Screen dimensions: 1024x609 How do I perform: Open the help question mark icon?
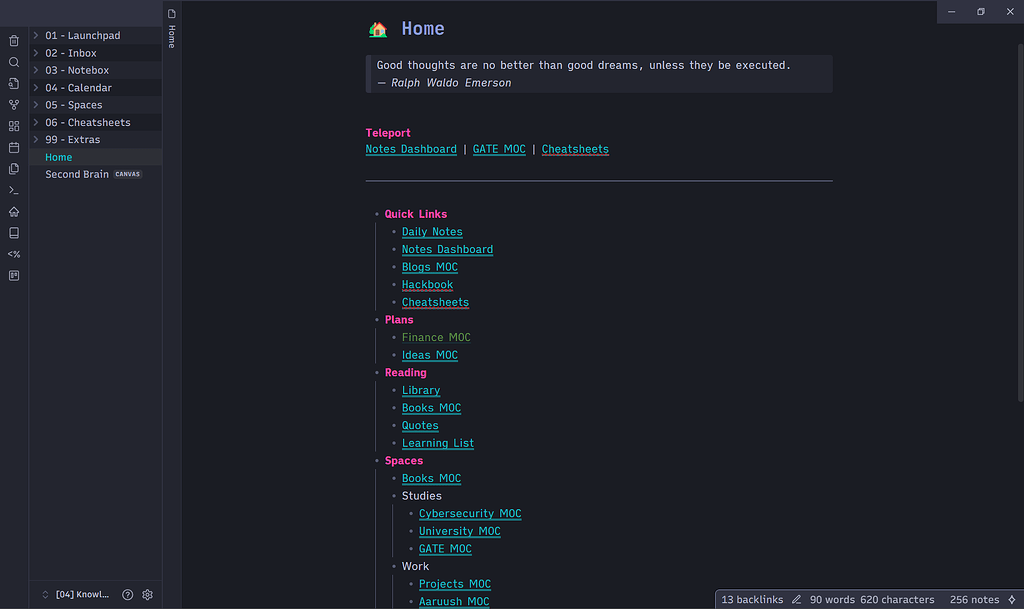pyautogui.click(x=127, y=594)
